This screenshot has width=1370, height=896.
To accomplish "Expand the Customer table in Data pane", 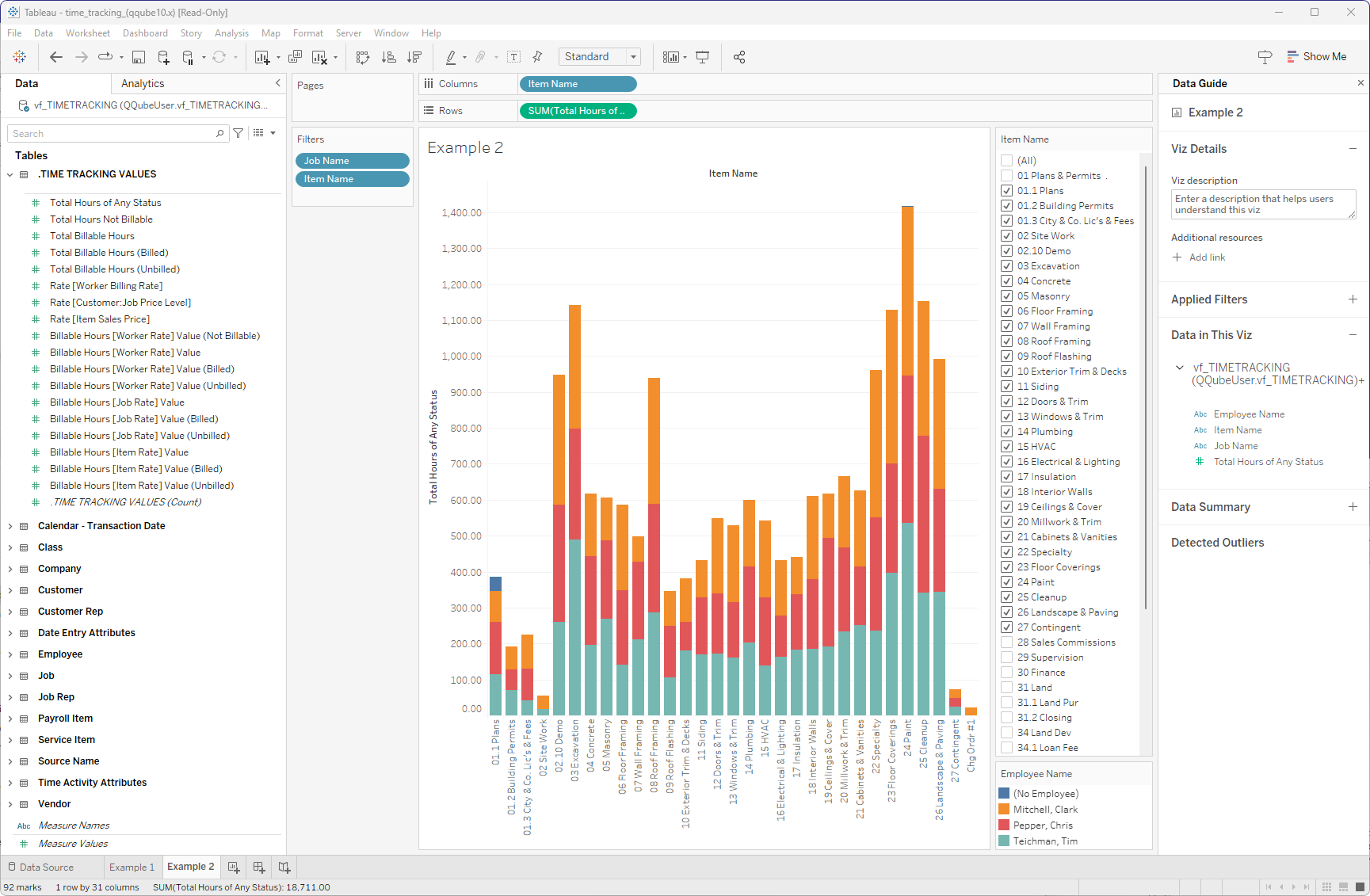I will (10, 589).
